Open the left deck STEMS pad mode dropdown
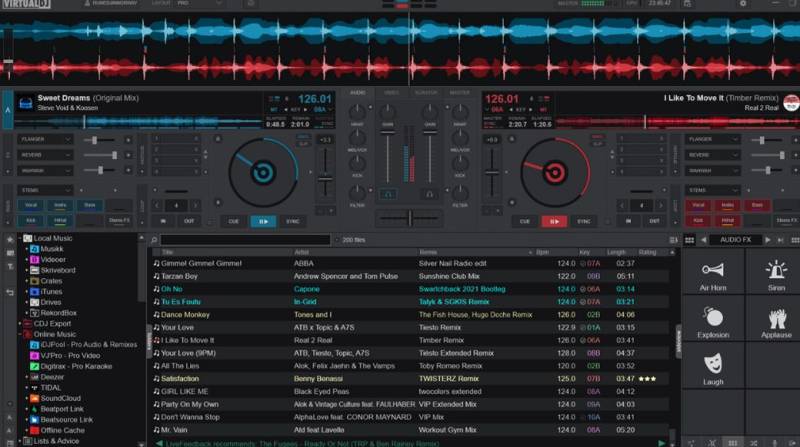800x447 pixels. tap(45, 190)
